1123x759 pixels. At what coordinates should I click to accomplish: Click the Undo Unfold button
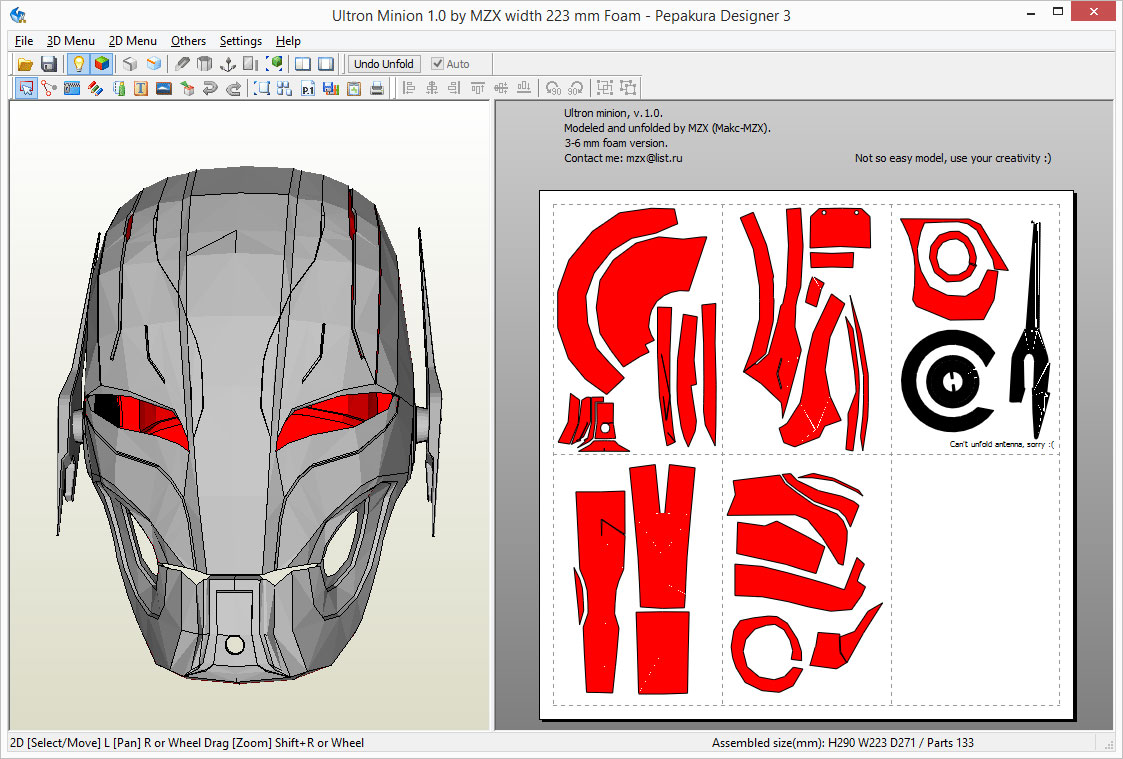[384, 64]
